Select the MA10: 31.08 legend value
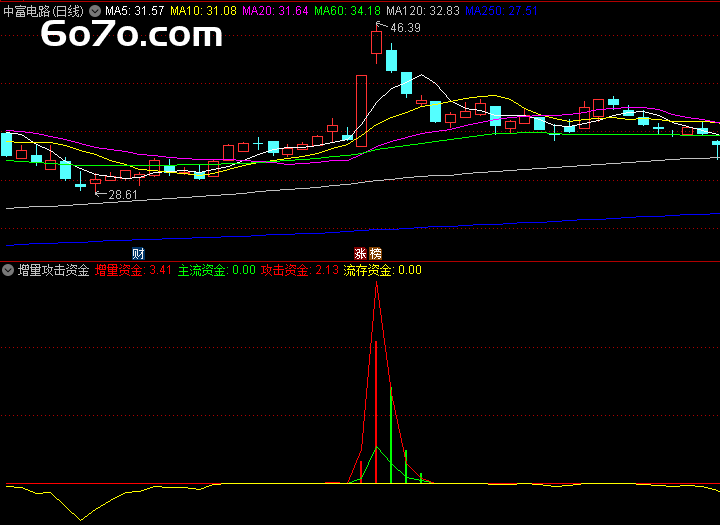The width and height of the screenshot is (720, 525). [203, 11]
